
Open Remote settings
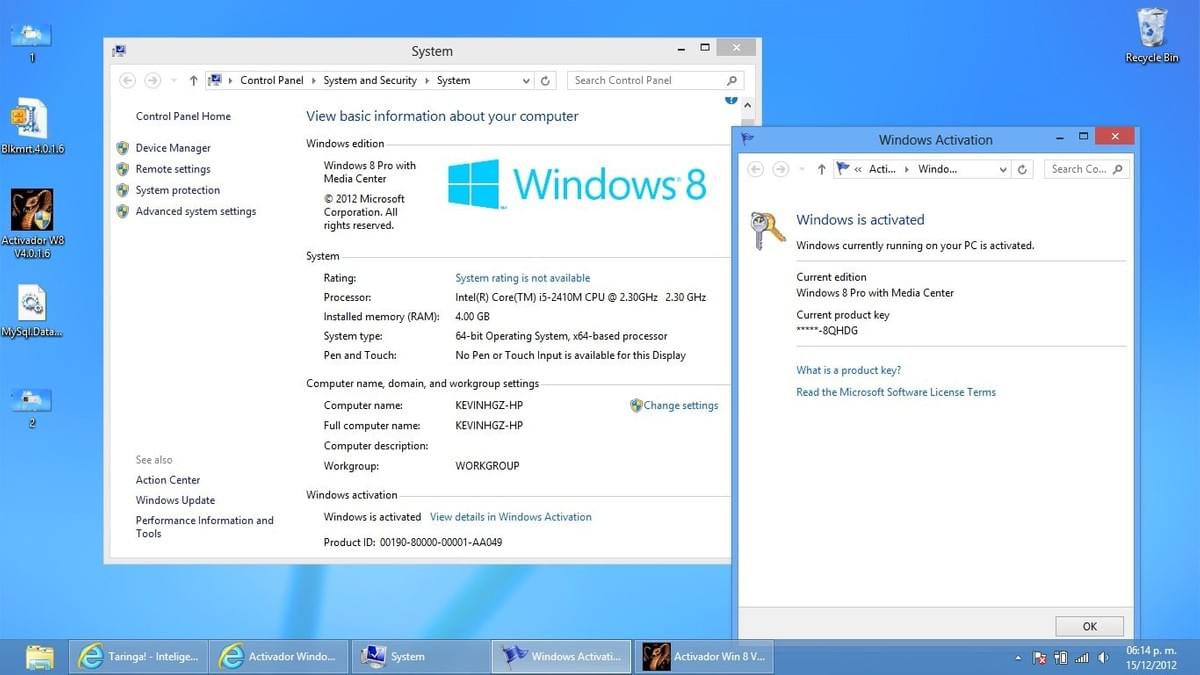[173, 169]
